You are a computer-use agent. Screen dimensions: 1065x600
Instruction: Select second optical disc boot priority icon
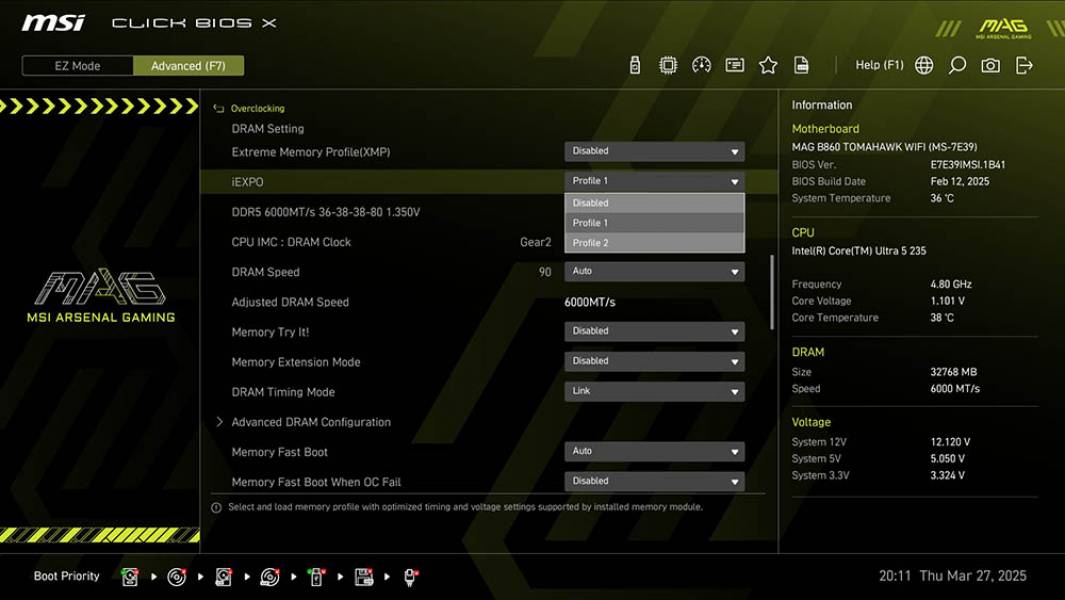tap(270, 577)
